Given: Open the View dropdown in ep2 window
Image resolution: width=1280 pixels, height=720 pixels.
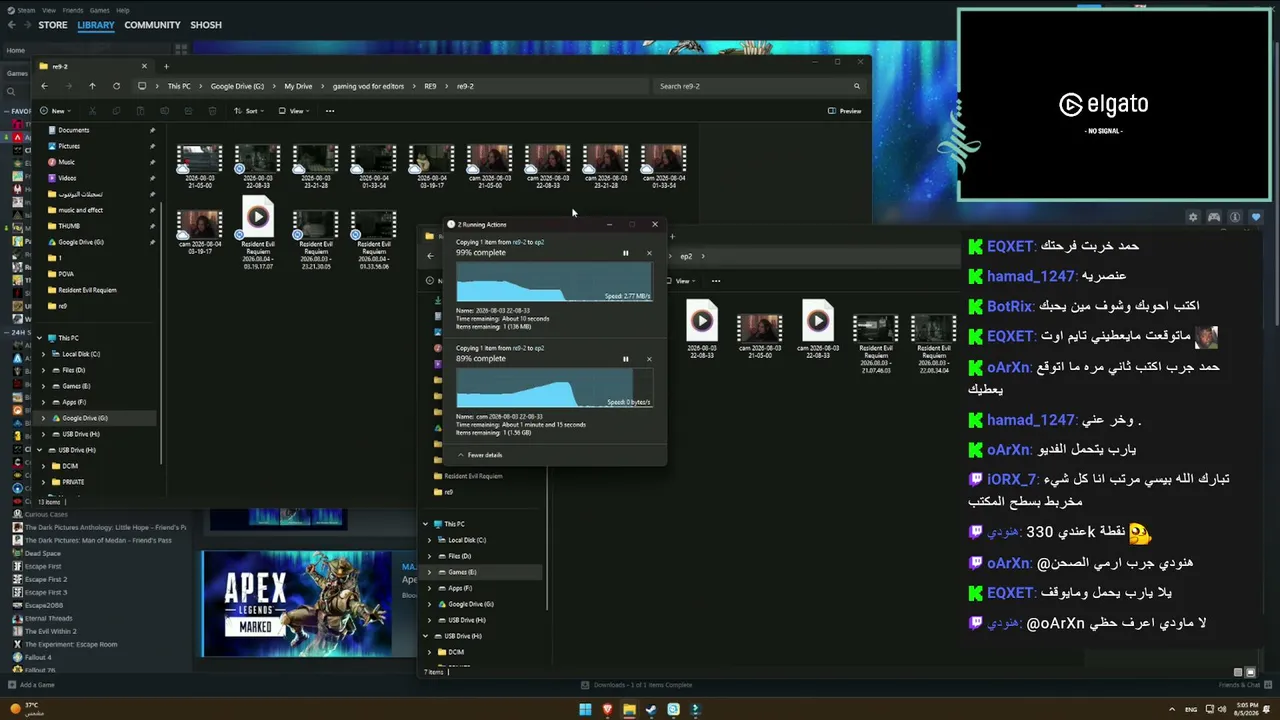Looking at the screenshot, I should [683, 281].
